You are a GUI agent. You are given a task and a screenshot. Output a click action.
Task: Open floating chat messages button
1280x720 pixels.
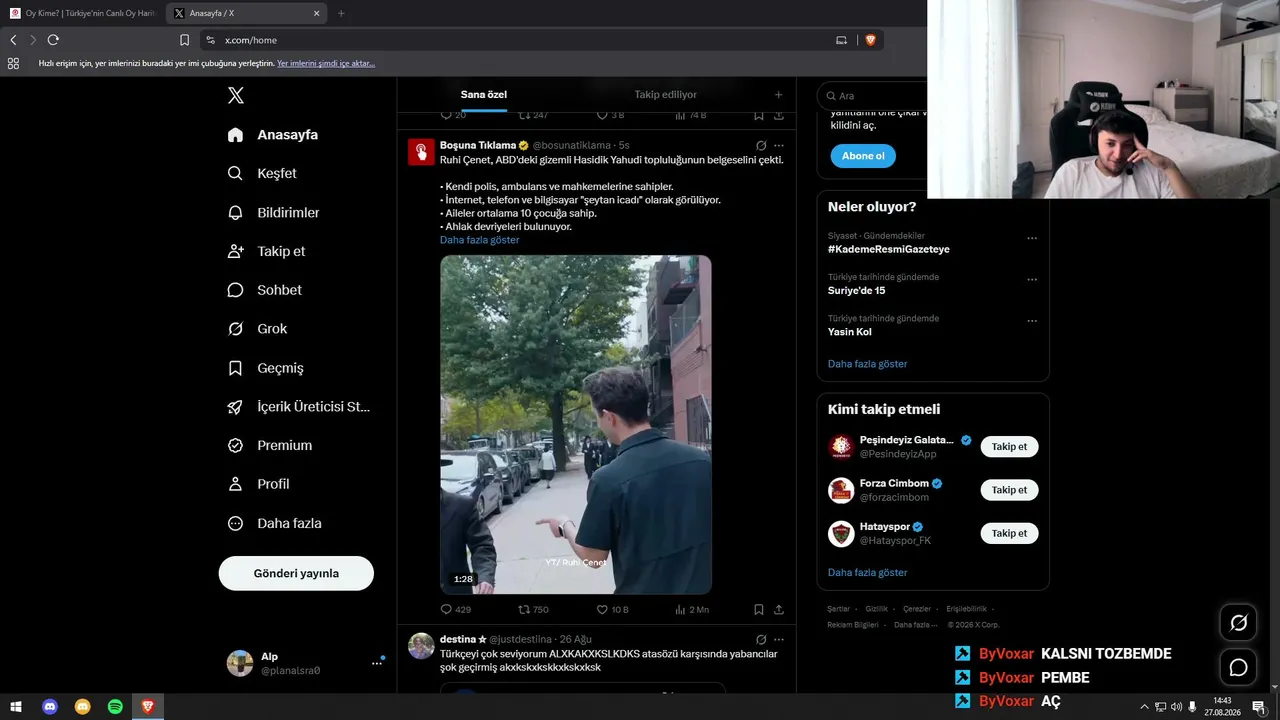1238,667
